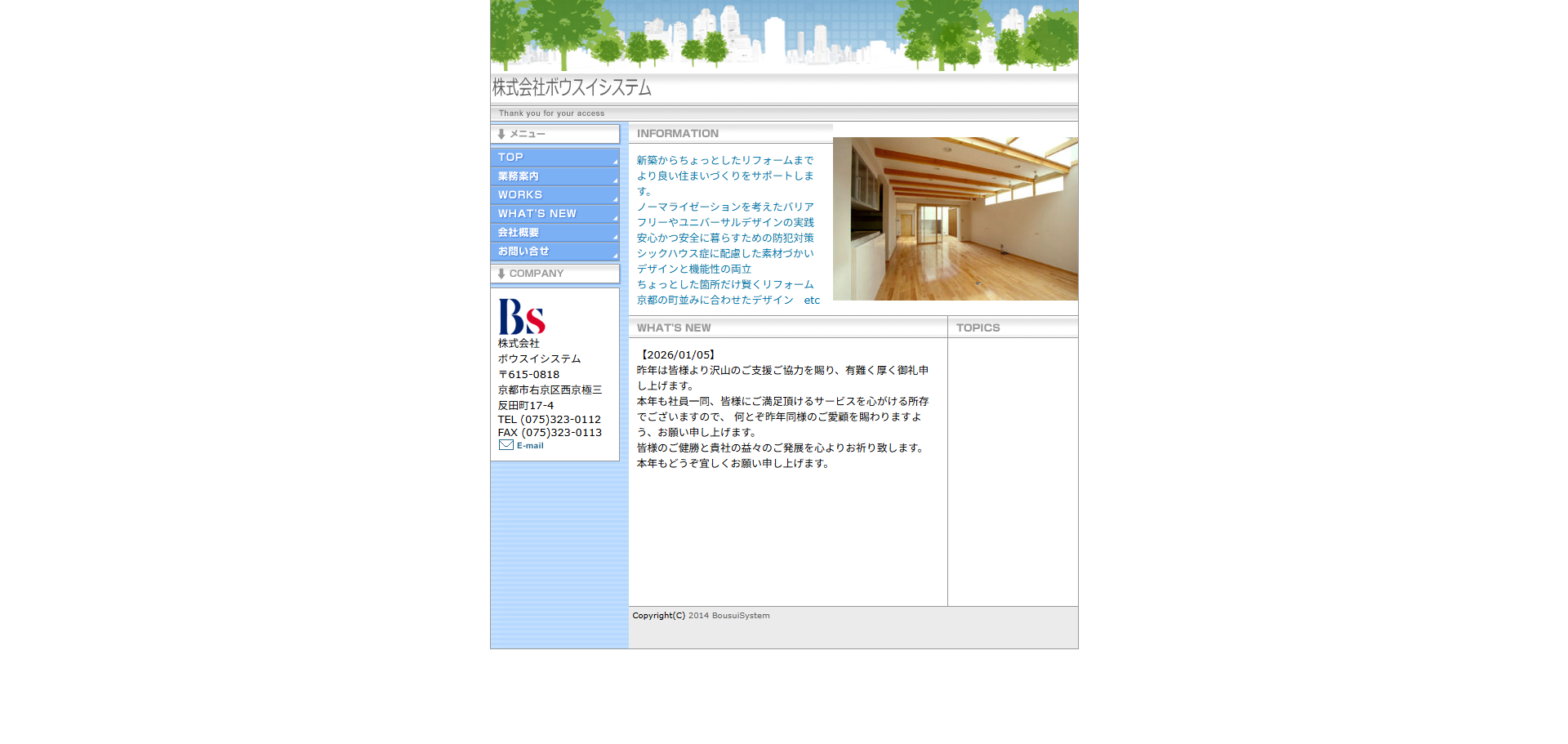Click the city skyline header banner
The width and height of the screenshot is (1568, 744).
click(784, 36)
